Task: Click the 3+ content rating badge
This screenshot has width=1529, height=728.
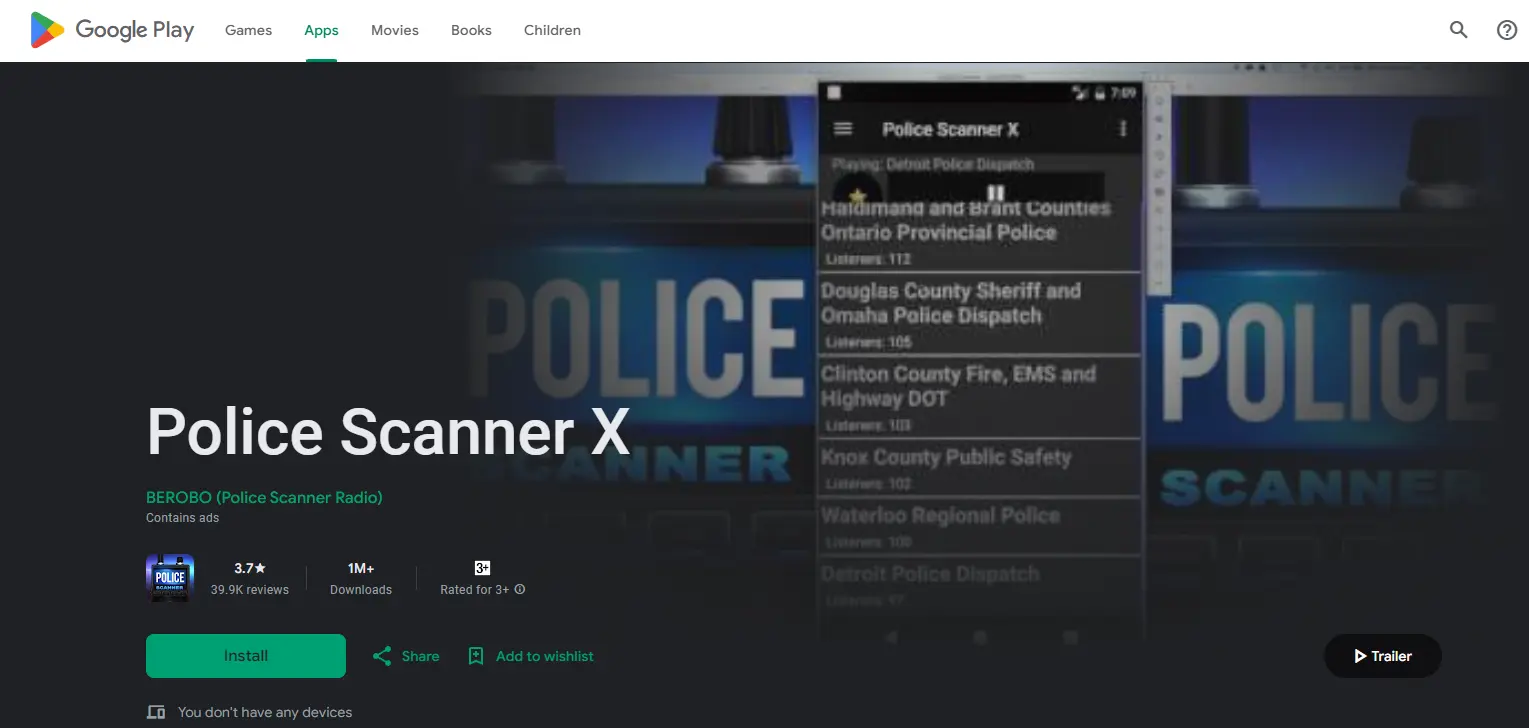Action: (x=482, y=568)
